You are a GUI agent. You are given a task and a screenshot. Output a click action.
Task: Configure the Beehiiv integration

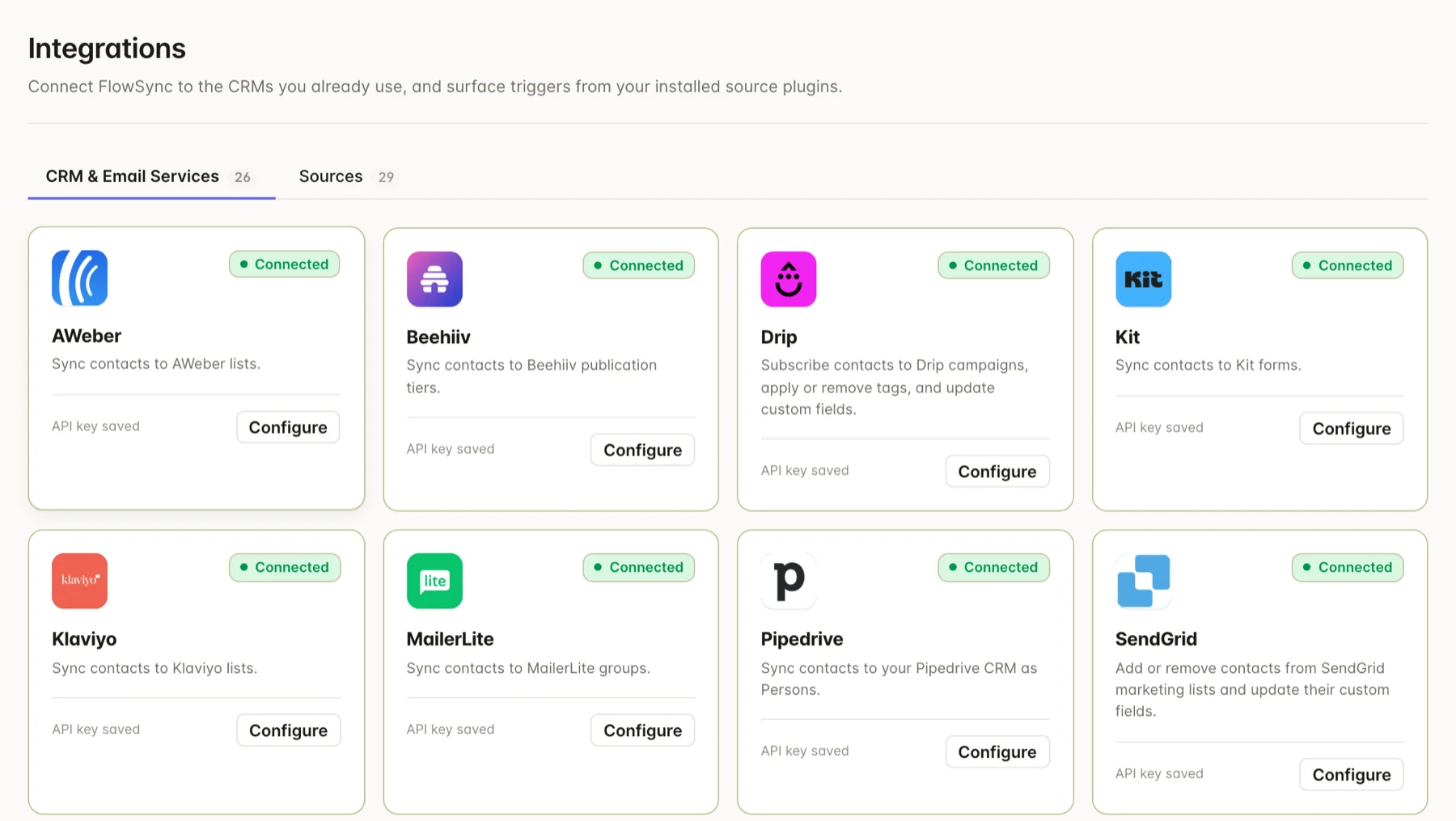[642, 450]
